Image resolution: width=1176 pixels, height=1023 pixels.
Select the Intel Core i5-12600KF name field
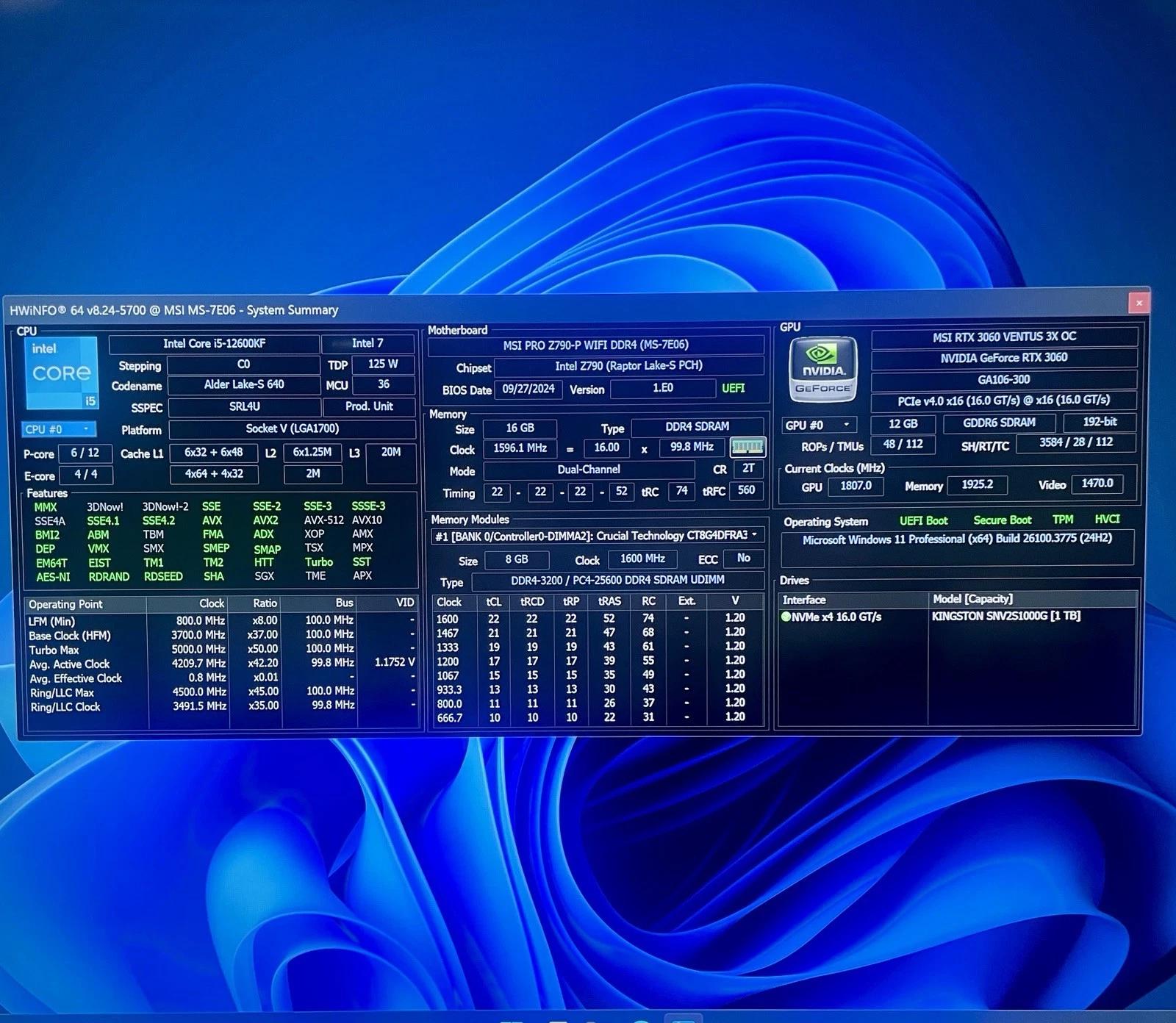tap(214, 343)
